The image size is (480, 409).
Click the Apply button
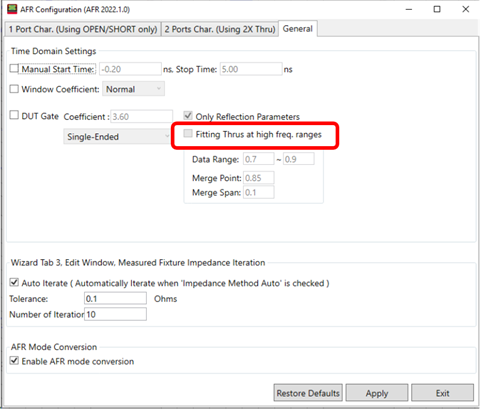click(x=377, y=393)
